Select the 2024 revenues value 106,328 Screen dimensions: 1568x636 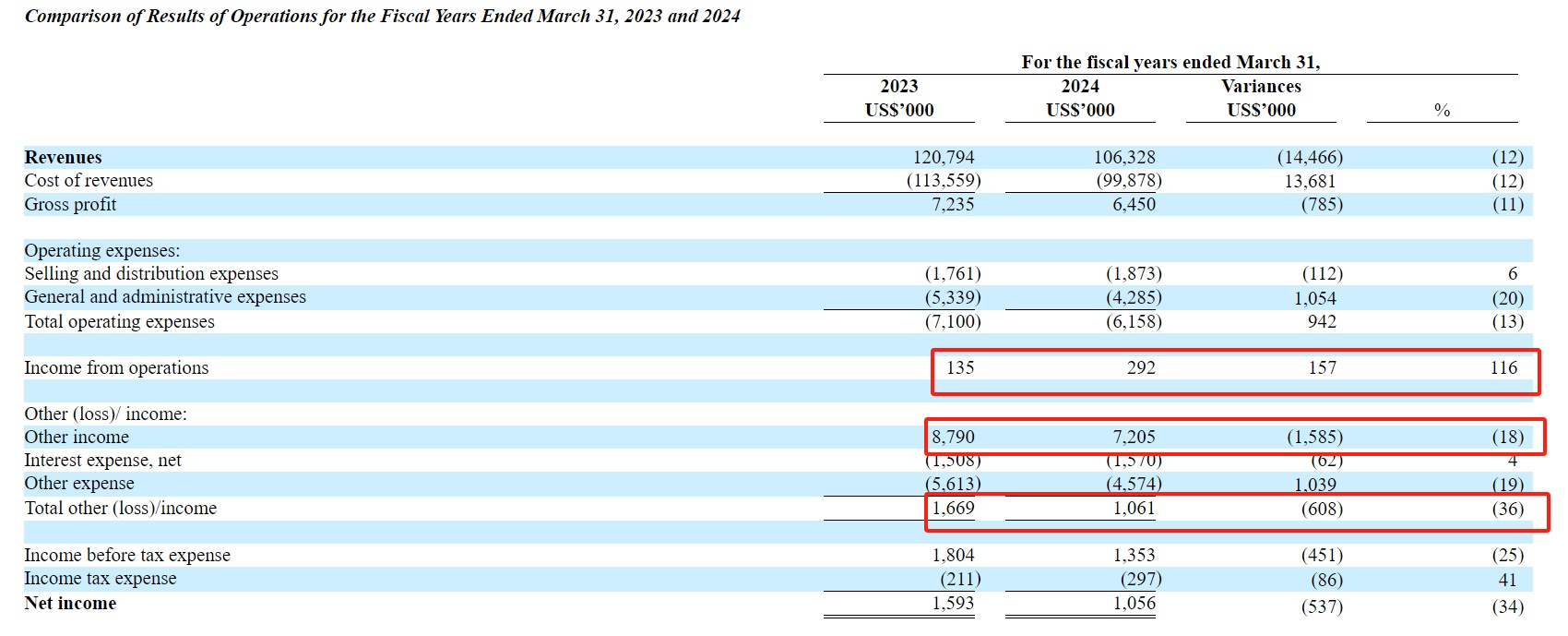point(1124,157)
